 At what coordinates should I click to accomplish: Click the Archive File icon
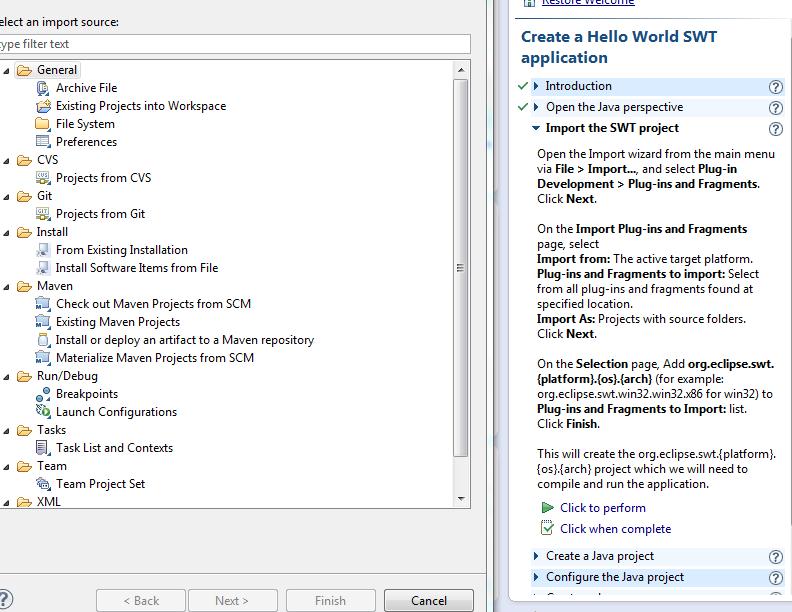(43, 88)
